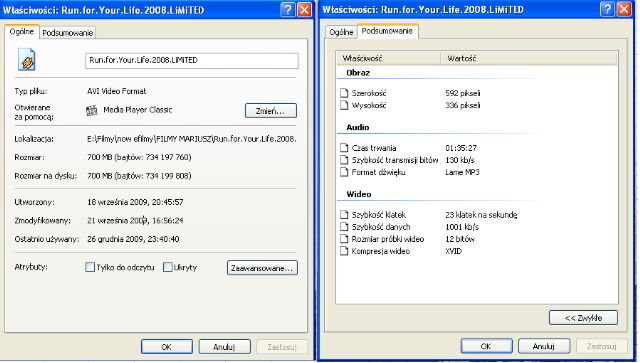Click the file name input field

(x=192, y=60)
